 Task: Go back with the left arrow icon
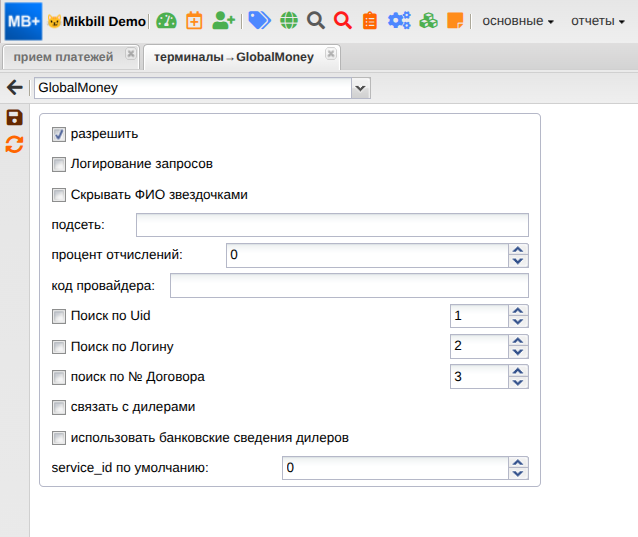pyautogui.click(x=15, y=87)
